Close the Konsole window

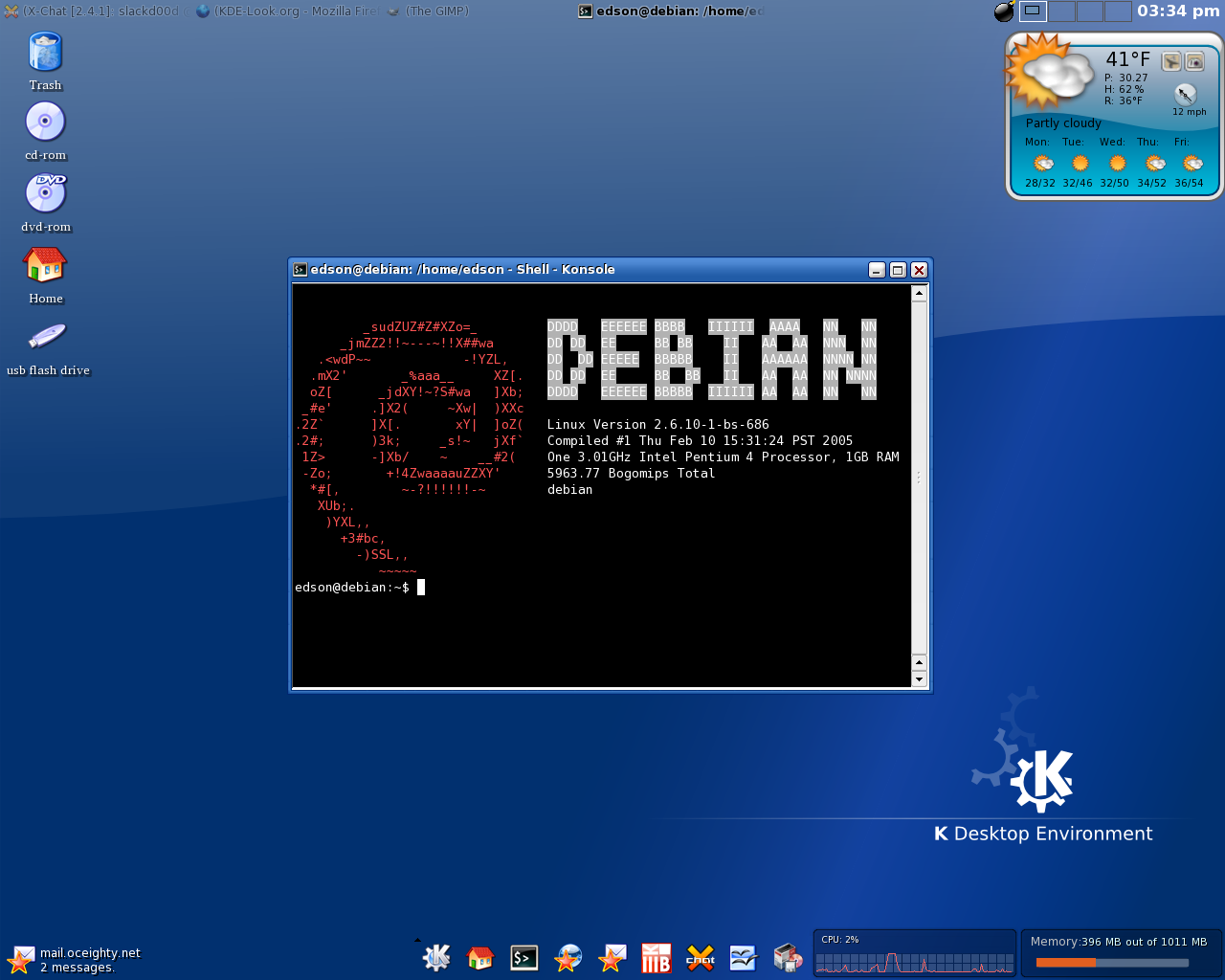point(919,270)
